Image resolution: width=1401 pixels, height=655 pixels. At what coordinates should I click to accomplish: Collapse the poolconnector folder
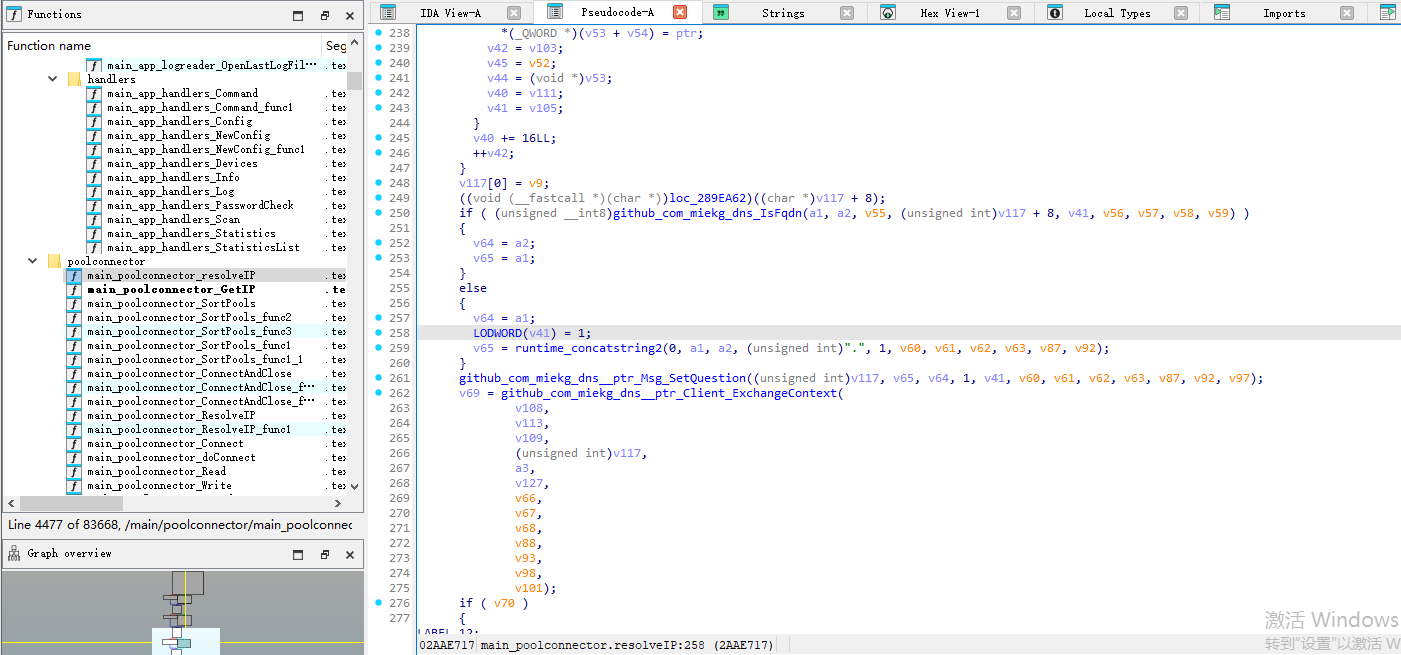click(33, 261)
